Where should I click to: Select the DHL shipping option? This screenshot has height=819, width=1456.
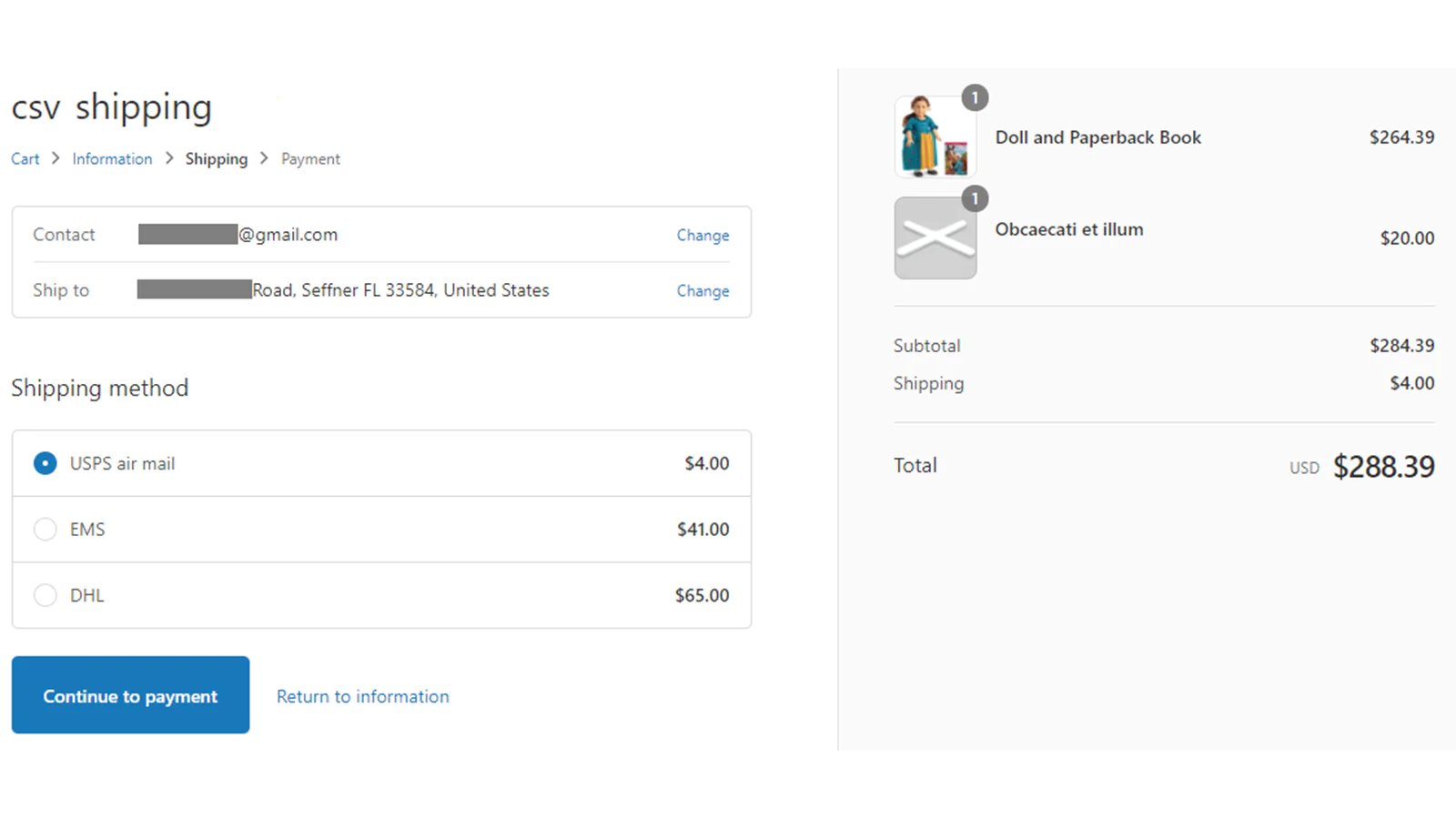pyautogui.click(x=45, y=595)
